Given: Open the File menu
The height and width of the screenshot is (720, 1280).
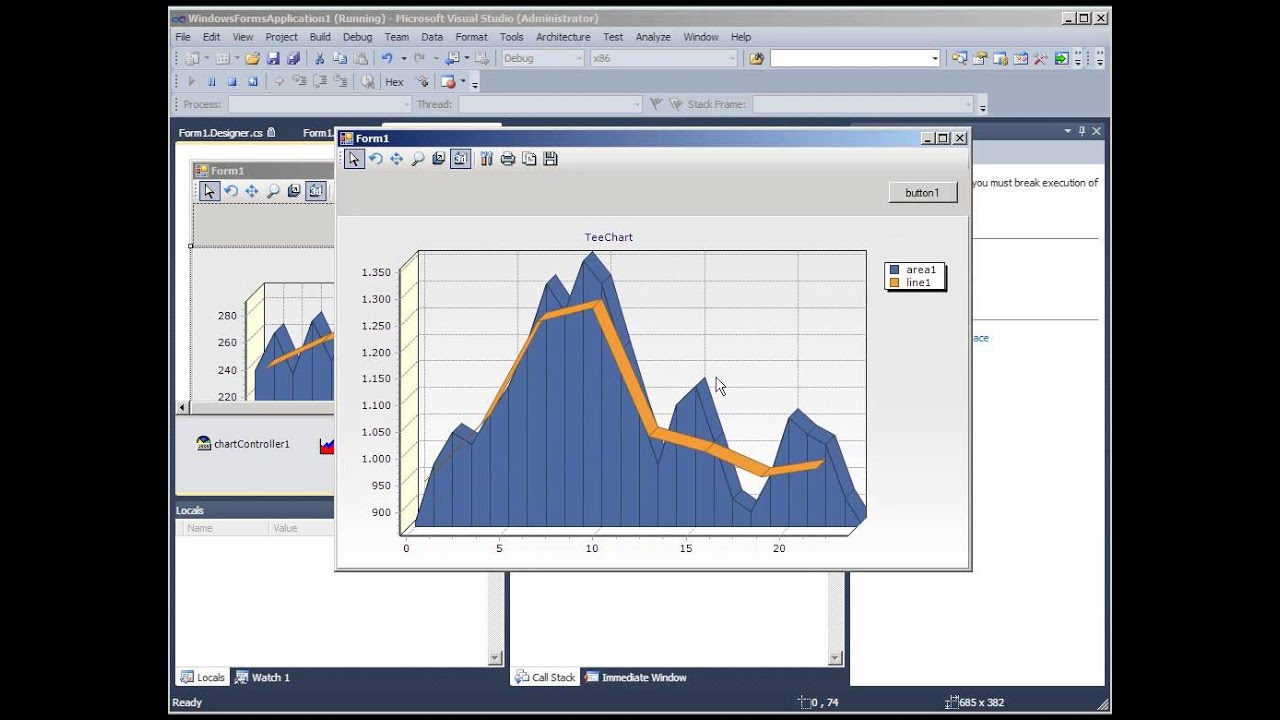Looking at the screenshot, I should pos(183,37).
